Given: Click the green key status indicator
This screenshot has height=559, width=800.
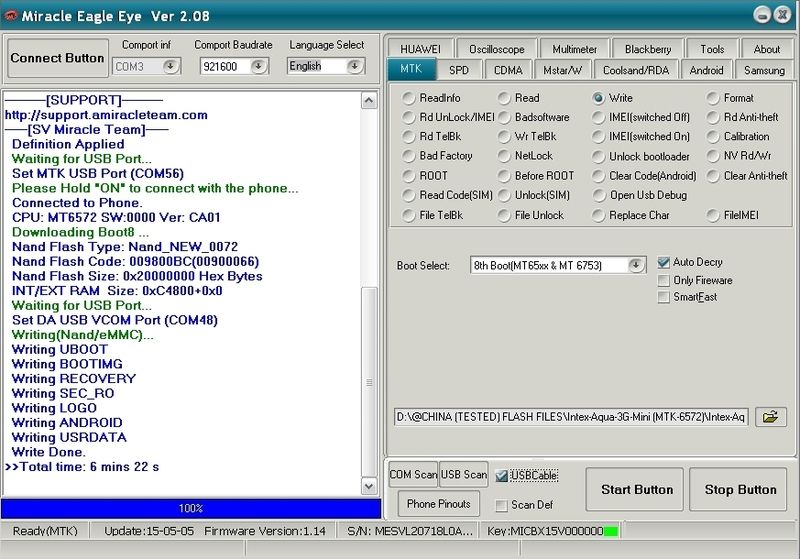Looking at the screenshot, I should pyautogui.click(x=611, y=531).
